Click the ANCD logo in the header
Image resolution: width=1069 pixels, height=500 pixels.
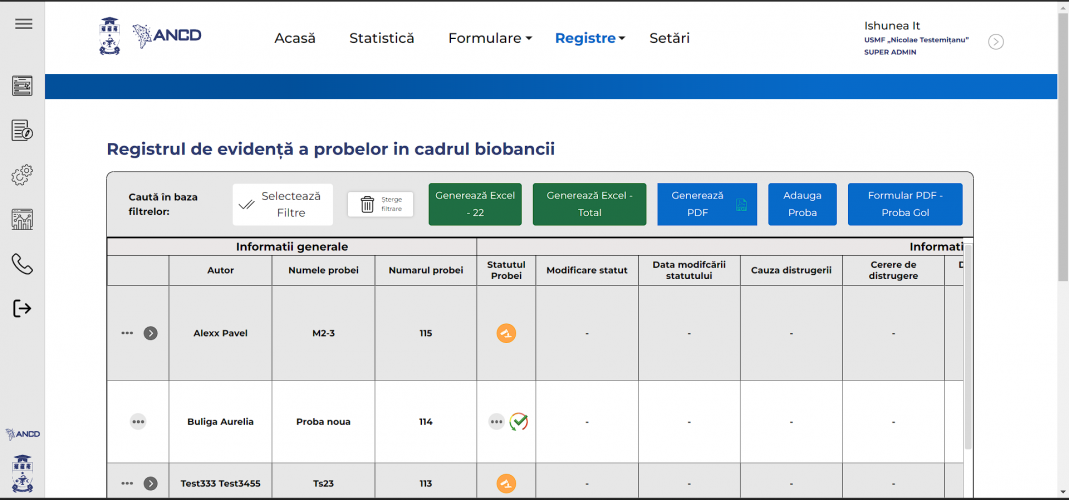pos(167,35)
